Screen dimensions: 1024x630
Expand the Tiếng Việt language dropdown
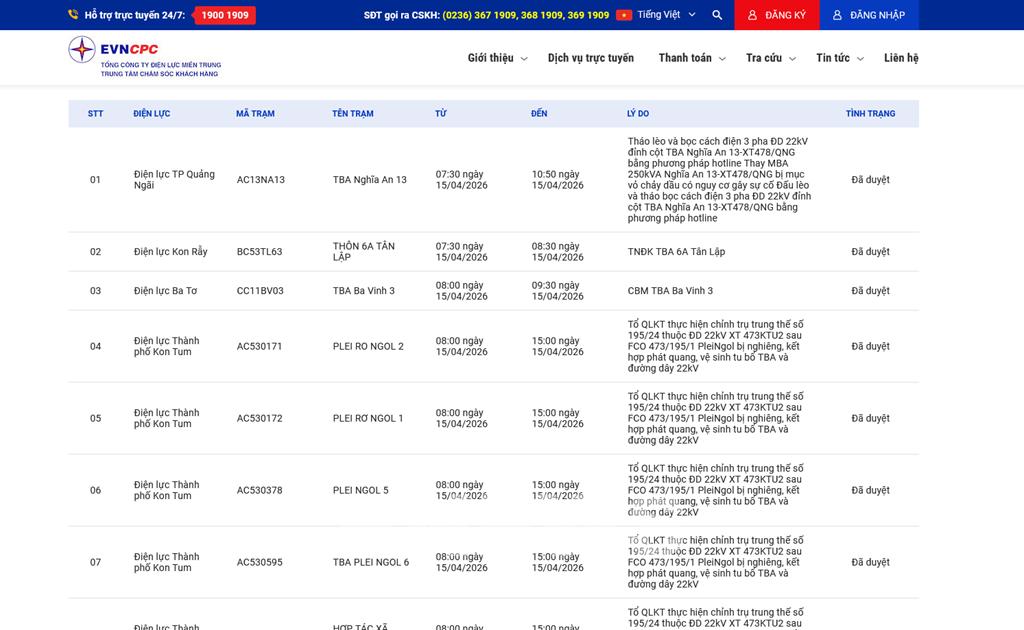(666, 15)
